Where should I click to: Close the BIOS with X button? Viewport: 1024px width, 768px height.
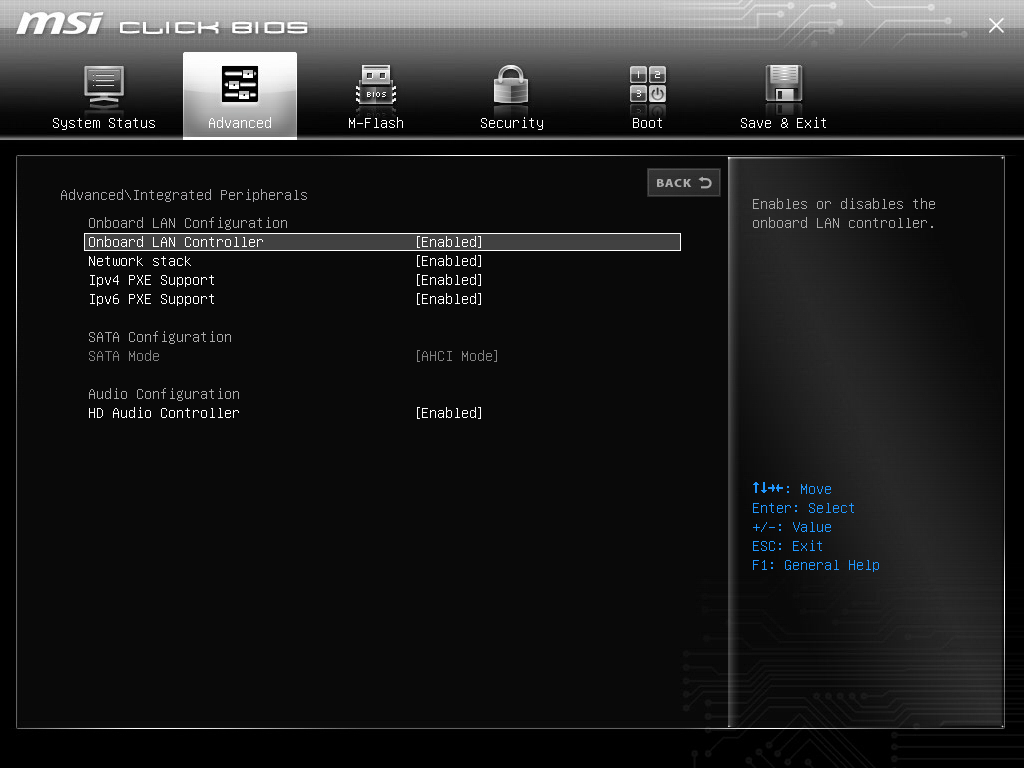[x=996, y=25]
